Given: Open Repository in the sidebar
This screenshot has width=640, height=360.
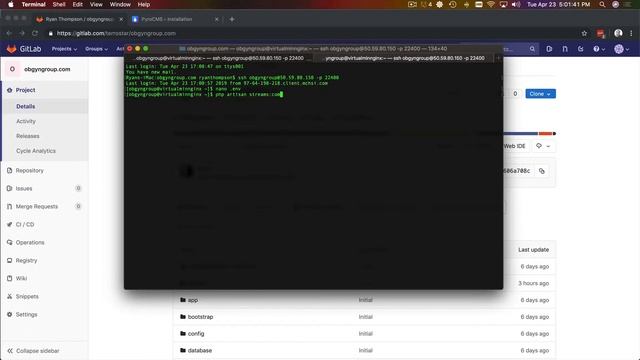Looking at the screenshot, I should (29, 171).
